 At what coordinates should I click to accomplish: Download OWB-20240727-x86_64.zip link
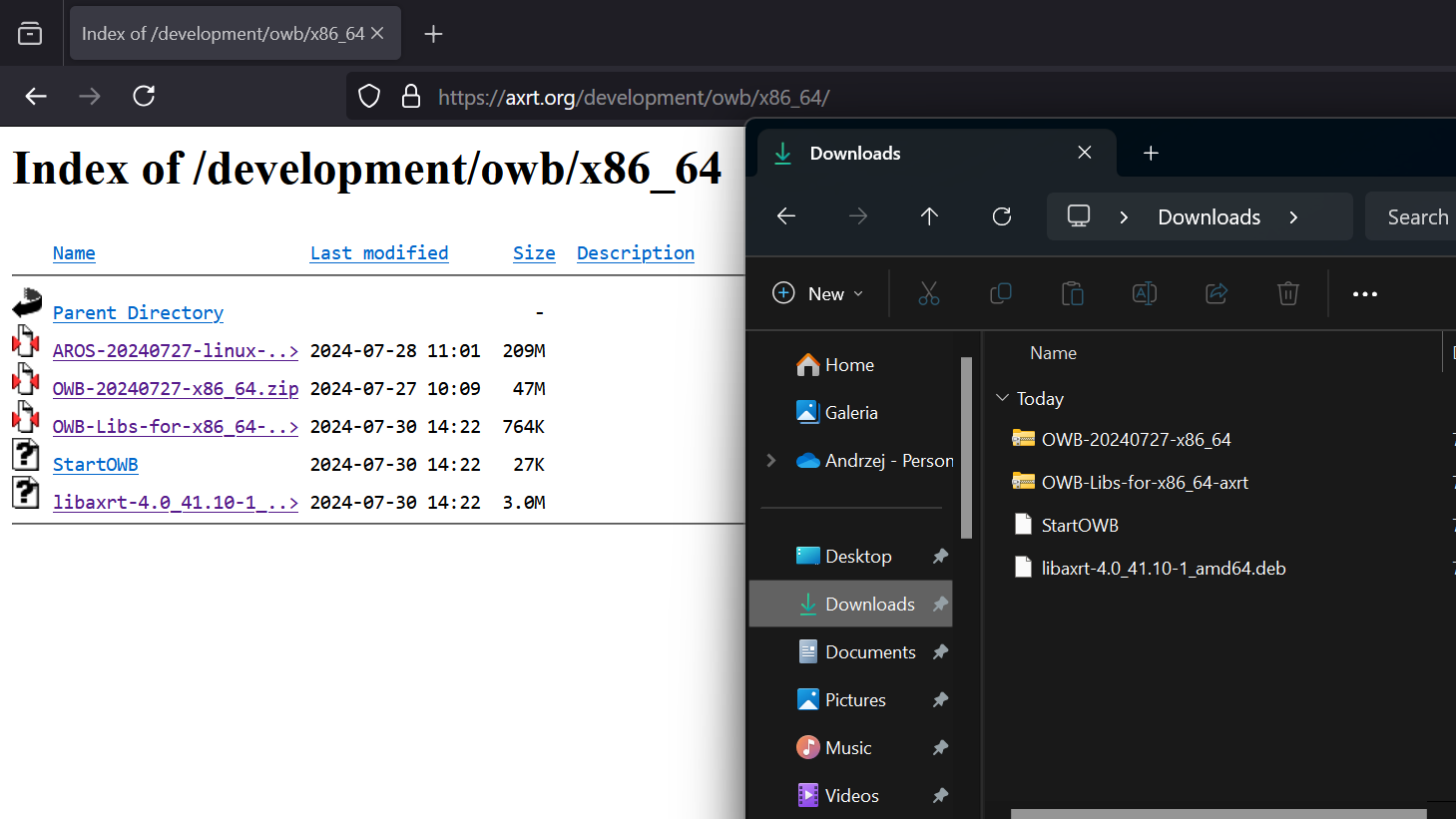176,389
